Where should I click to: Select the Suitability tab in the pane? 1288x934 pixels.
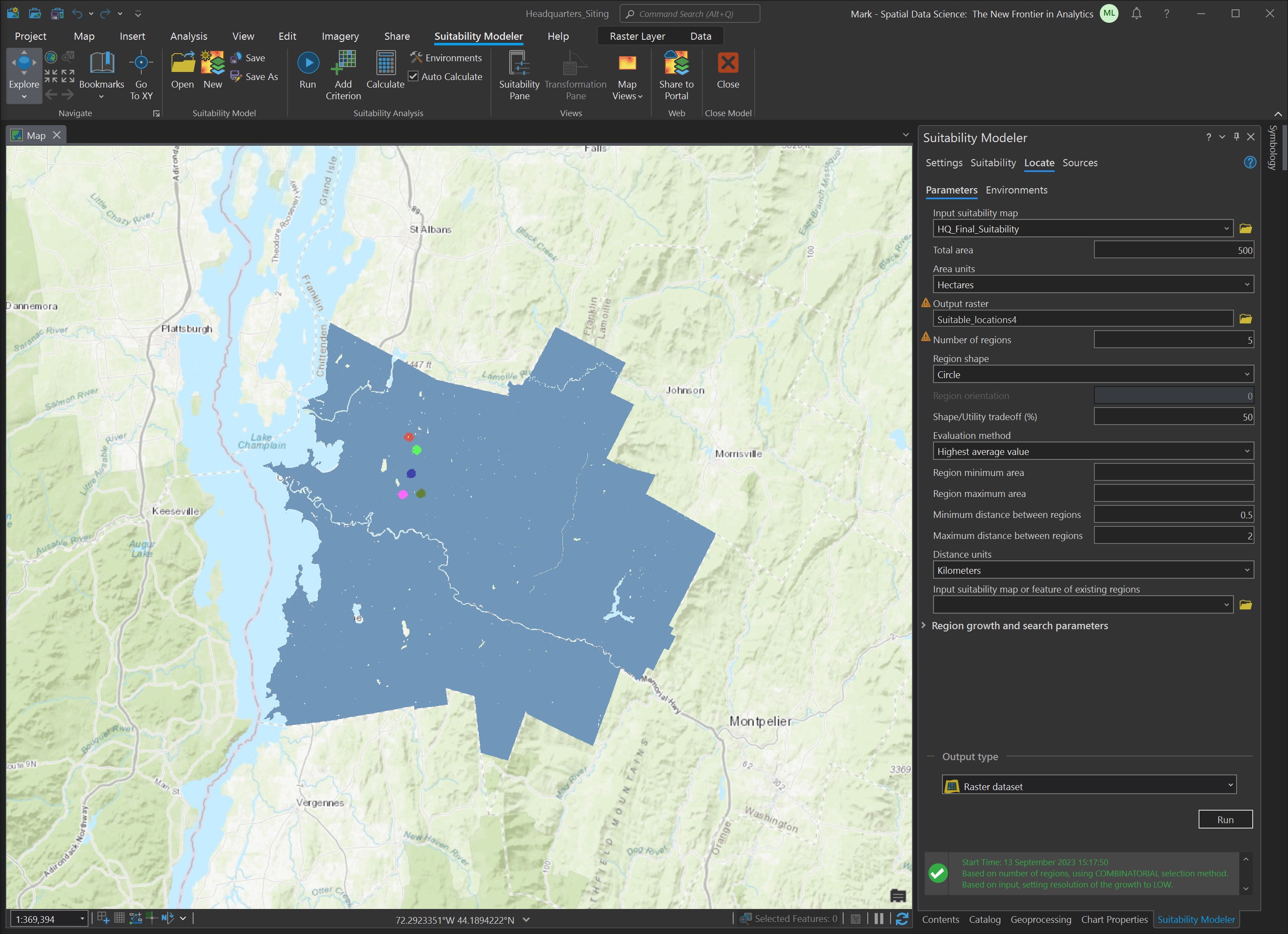pyautogui.click(x=992, y=163)
